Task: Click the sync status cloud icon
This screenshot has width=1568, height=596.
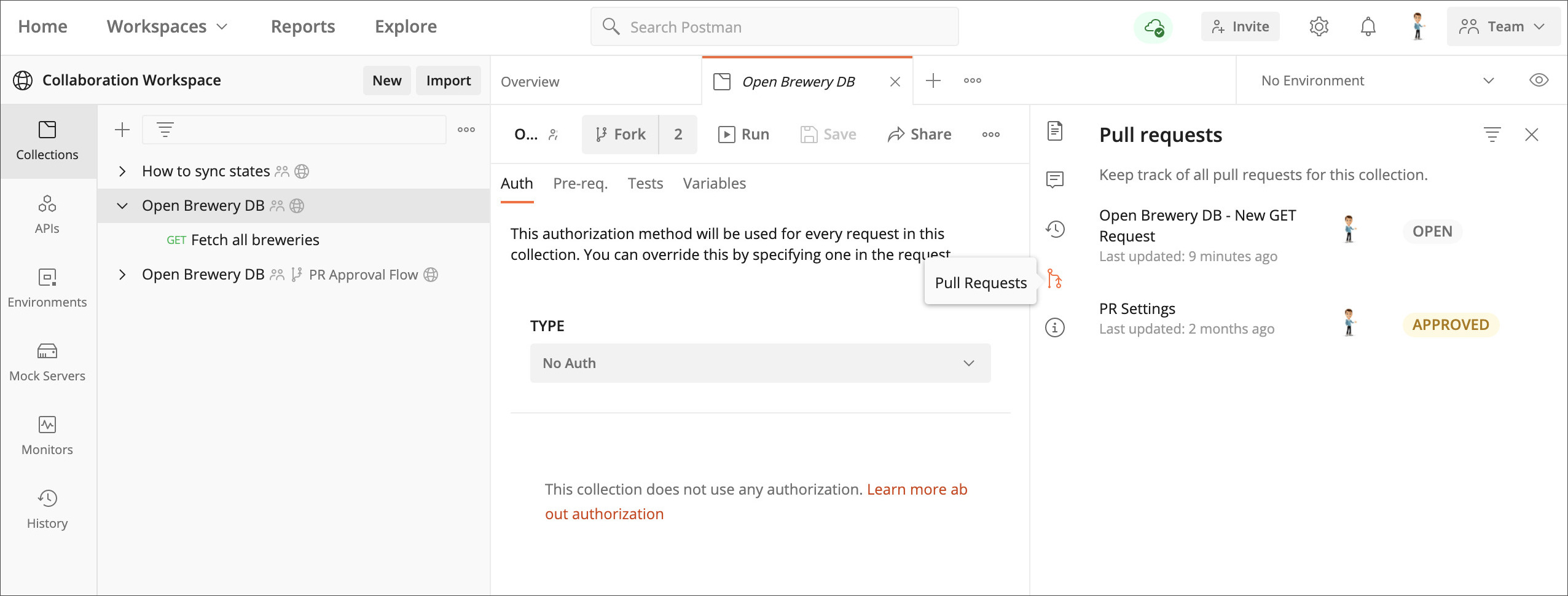Action: tap(1153, 27)
